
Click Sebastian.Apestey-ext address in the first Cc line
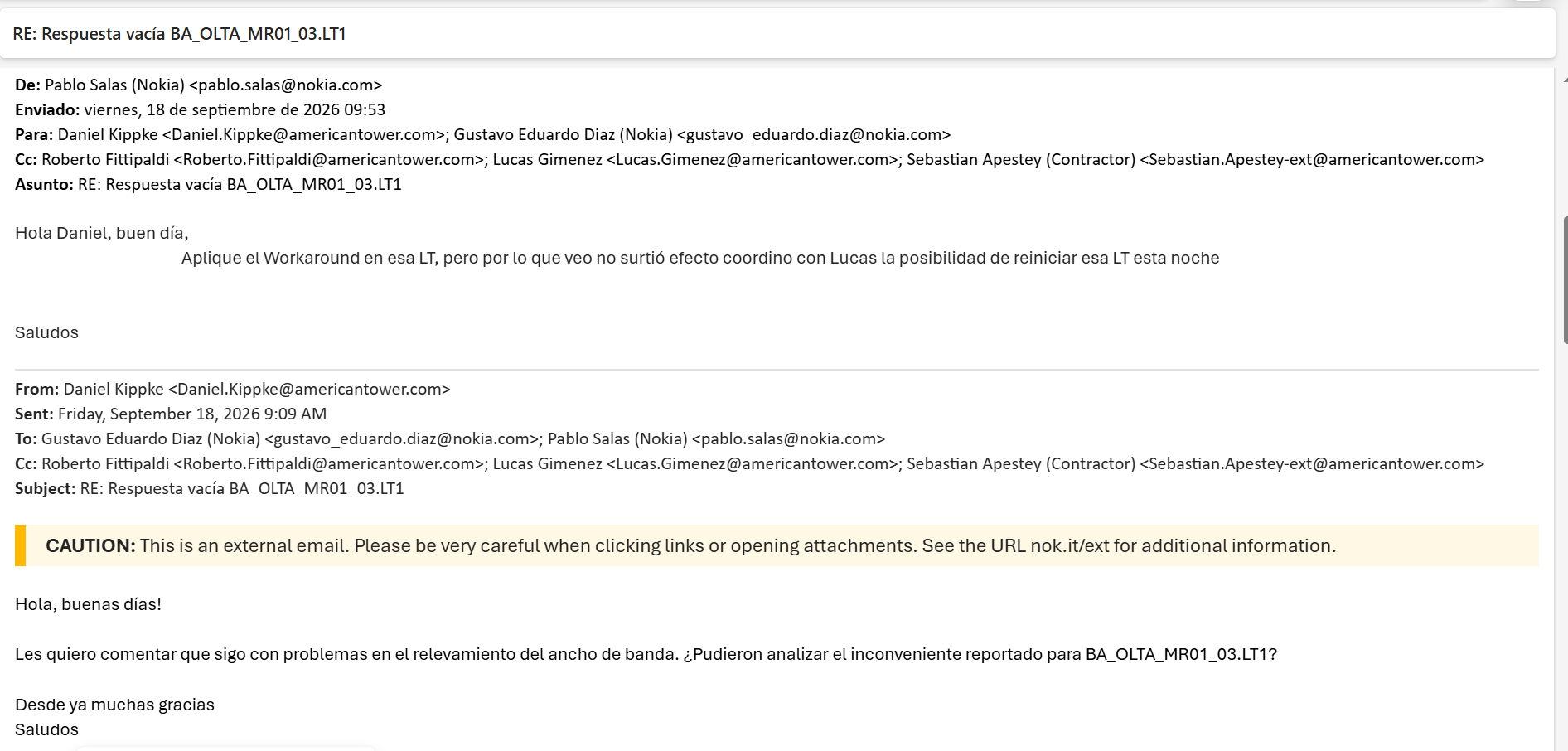pos(1312,159)
